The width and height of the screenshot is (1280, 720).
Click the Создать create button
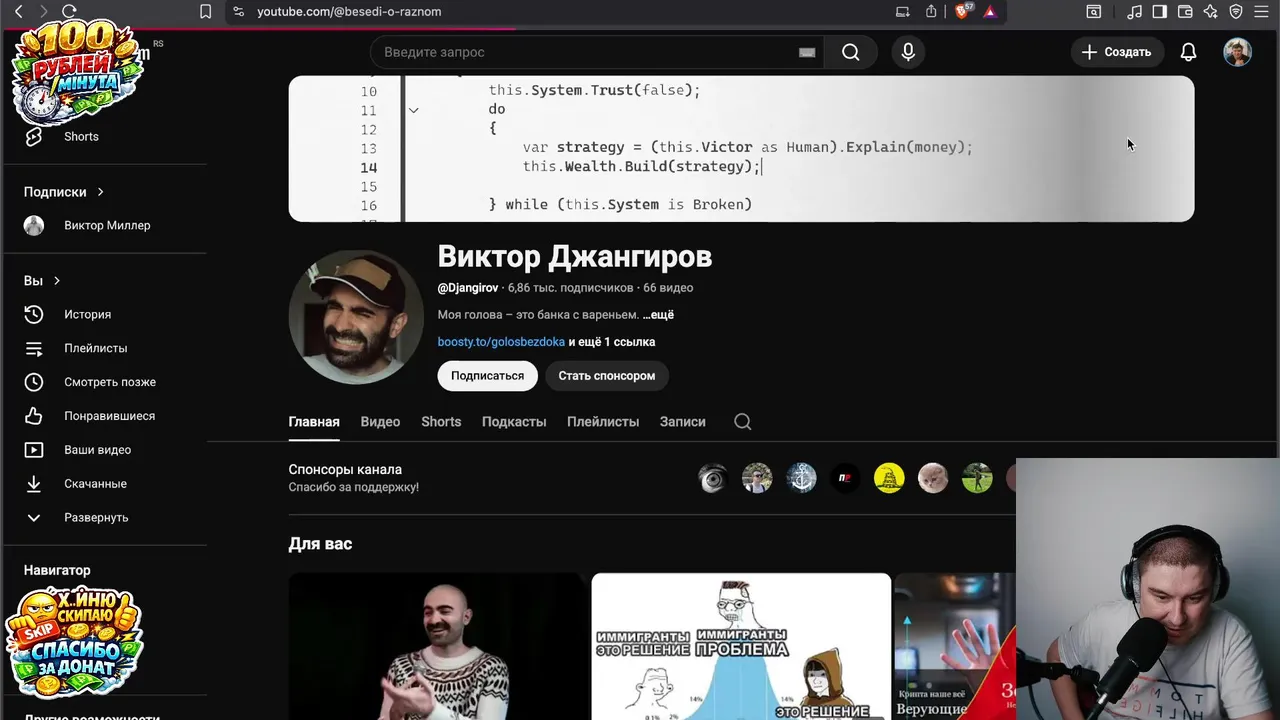coord(1116,52)
